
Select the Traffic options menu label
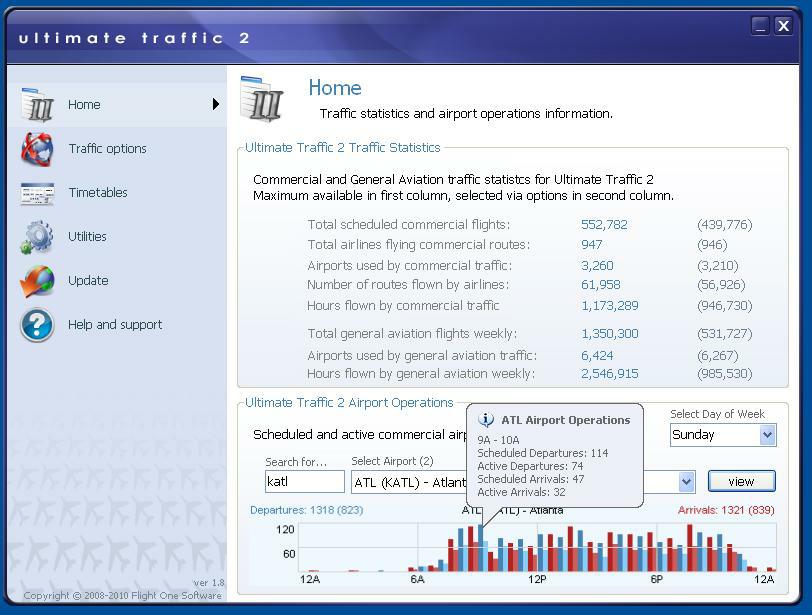[108, 149]
